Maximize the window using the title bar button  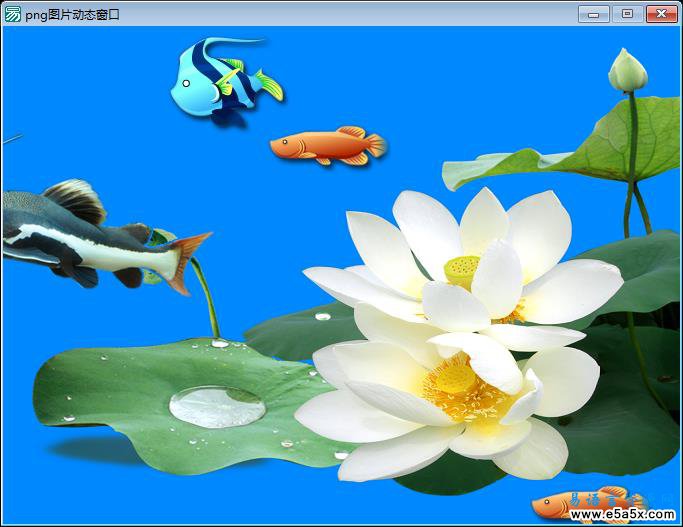[x=627, y=14]
